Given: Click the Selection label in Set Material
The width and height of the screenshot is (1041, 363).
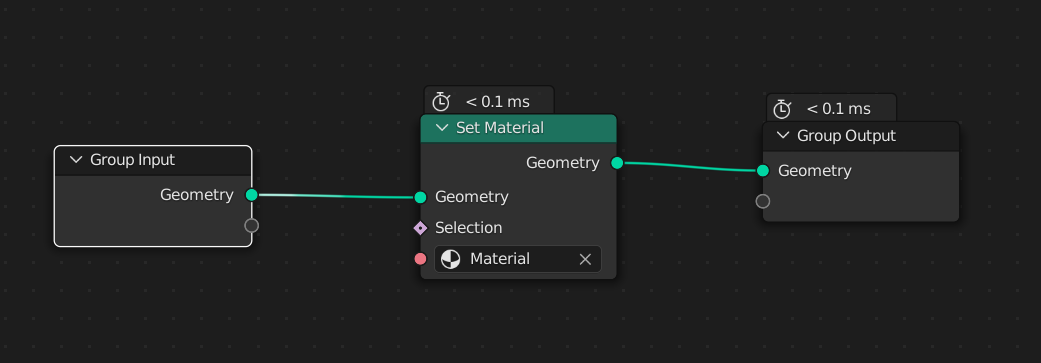Looking at the screenshot, I should tap(469, 228).
